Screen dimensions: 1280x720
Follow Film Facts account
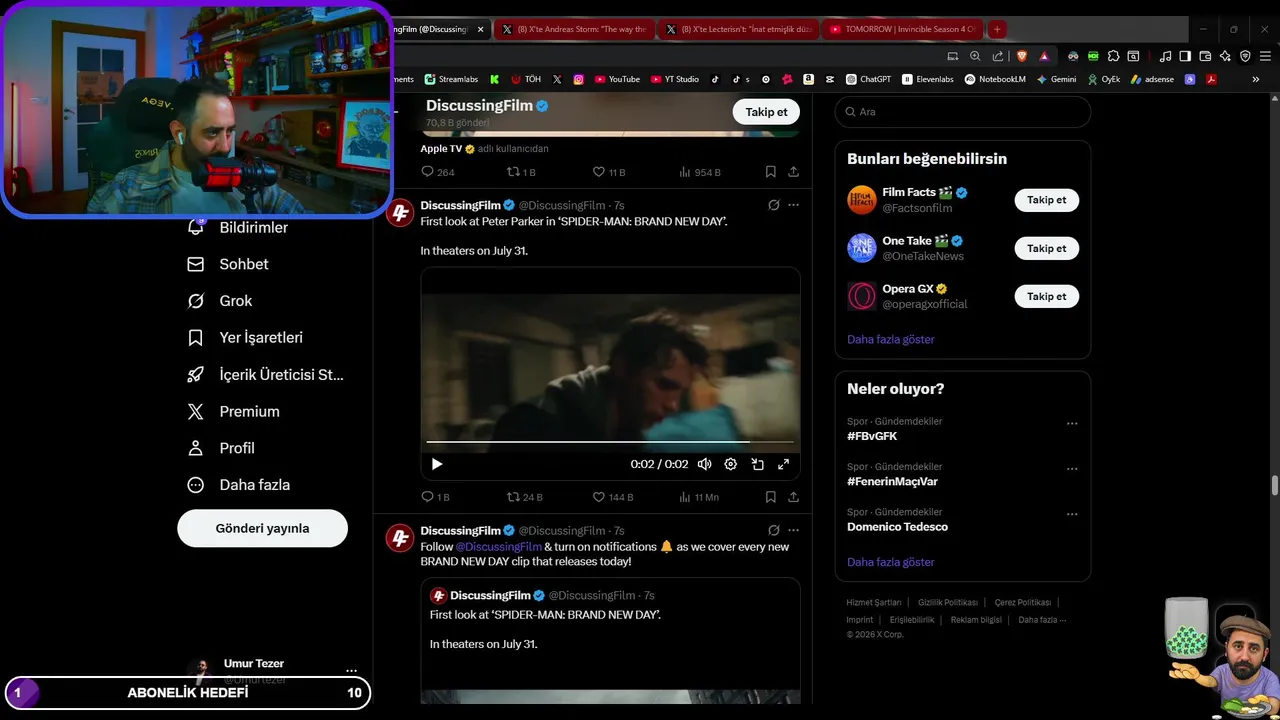[x=1046, y=200]
